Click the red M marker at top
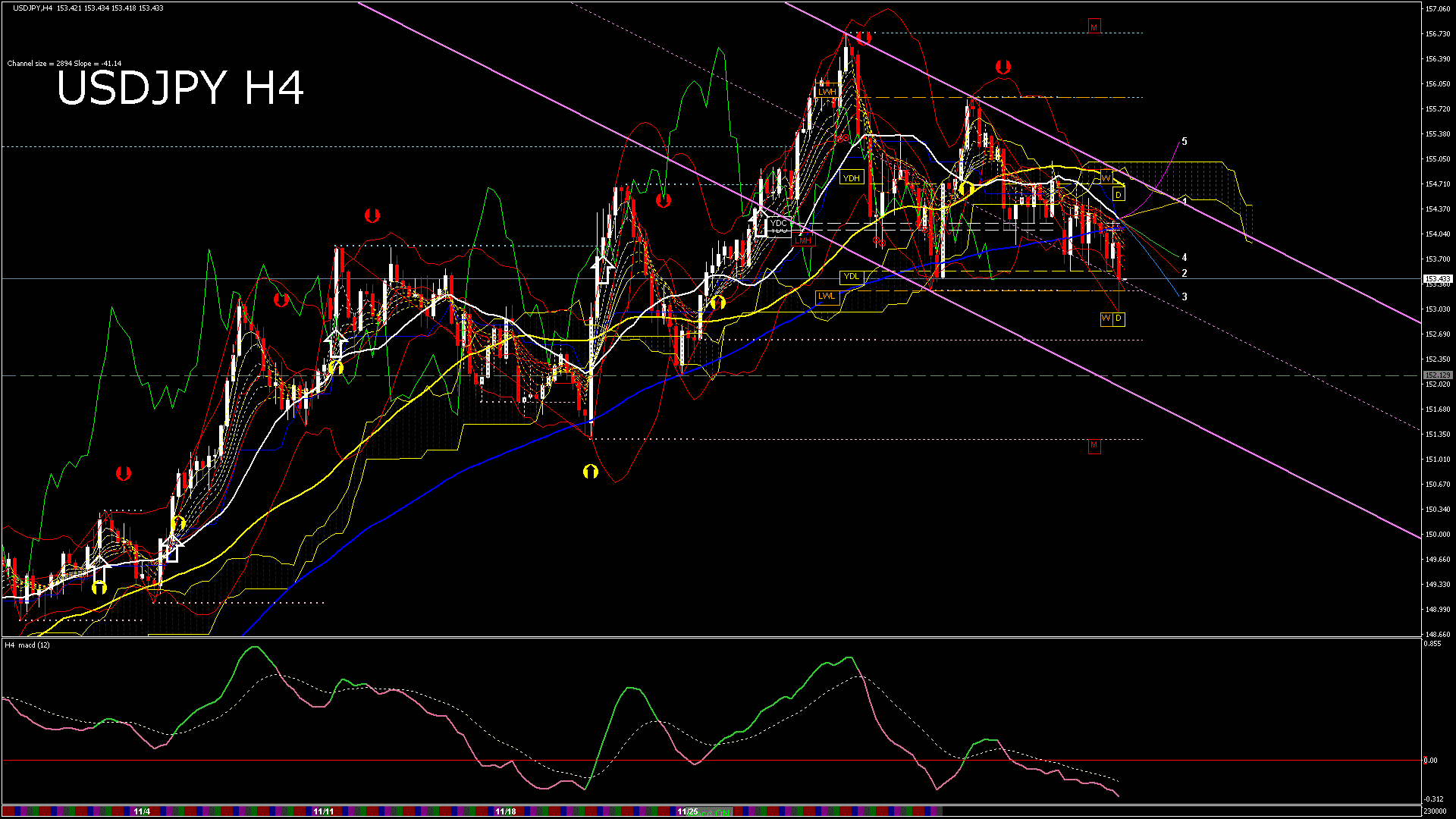 1094,27
